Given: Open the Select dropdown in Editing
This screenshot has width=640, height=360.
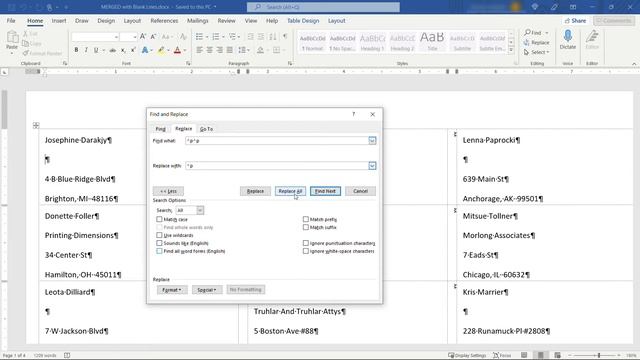Looking at the screenshot, I should tap(537, 52).
